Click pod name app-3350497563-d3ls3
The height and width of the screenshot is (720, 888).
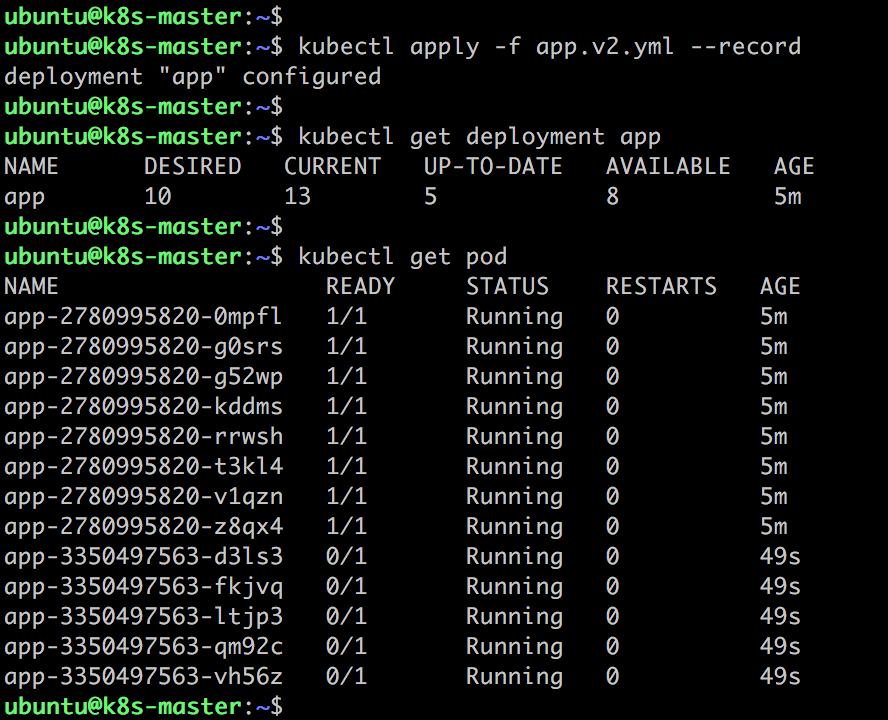point(143,557)
